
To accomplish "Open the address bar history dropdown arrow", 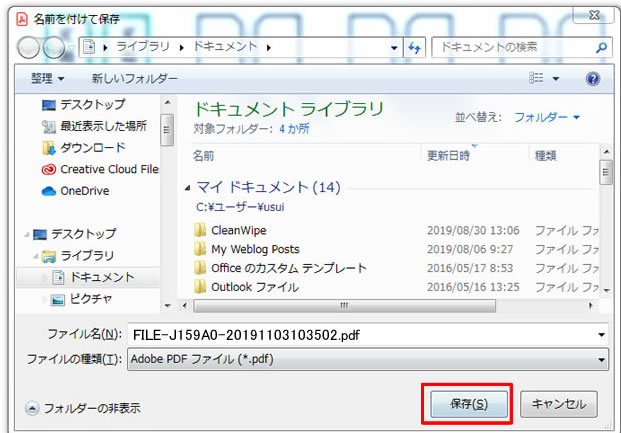I will tap(394, 48).
